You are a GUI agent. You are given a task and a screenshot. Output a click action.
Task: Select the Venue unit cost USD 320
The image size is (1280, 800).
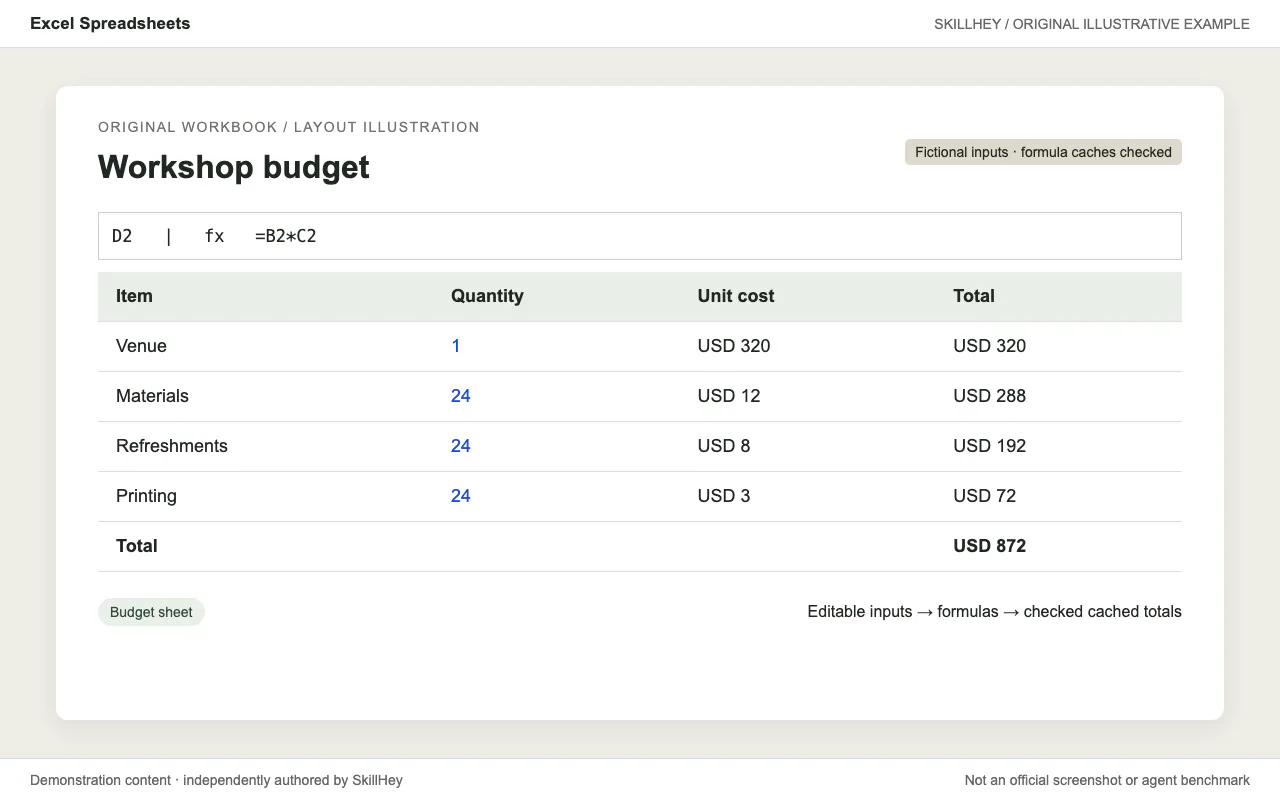click(734, 346)
